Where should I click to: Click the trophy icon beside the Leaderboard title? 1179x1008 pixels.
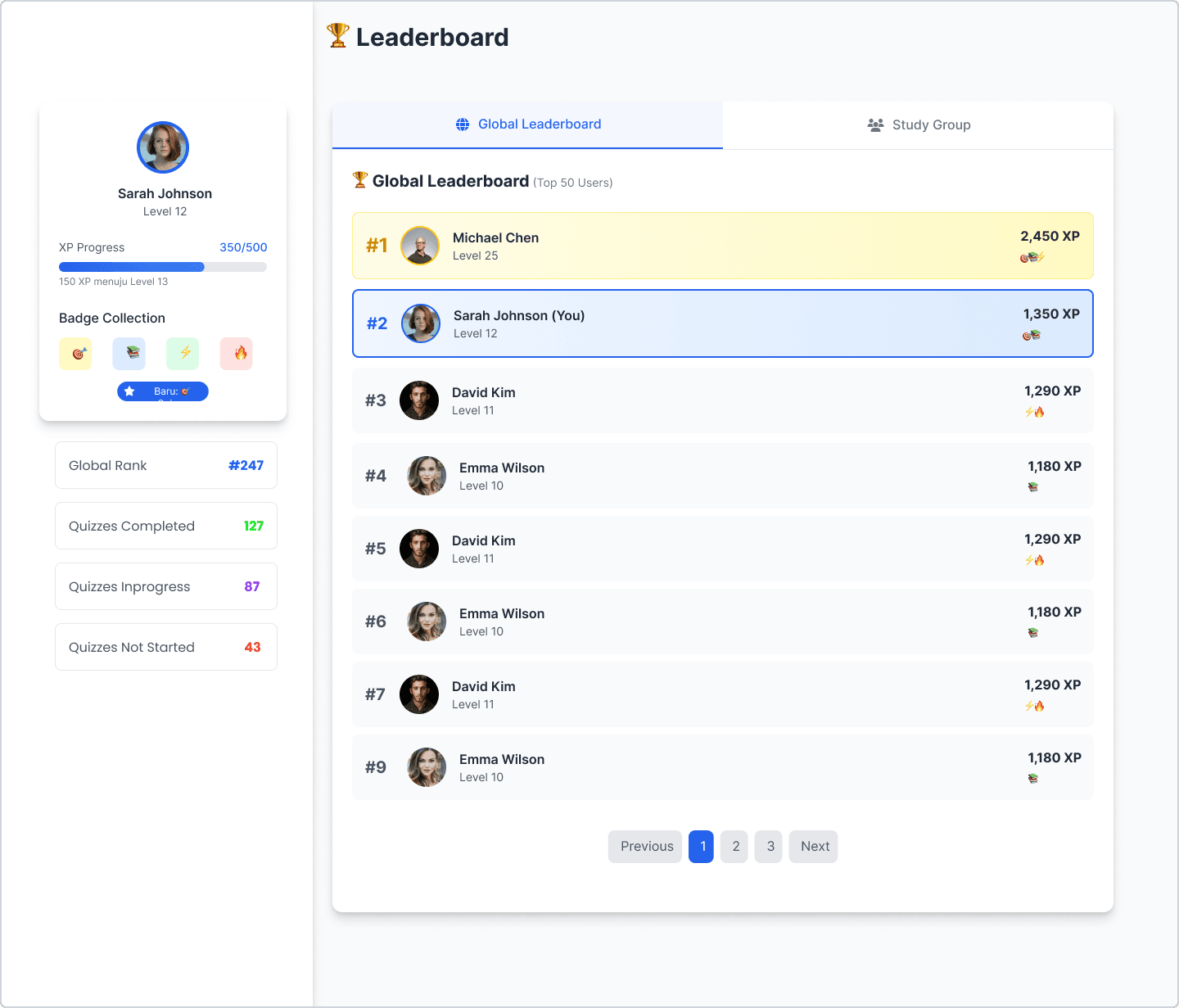(x=338, y=36)
